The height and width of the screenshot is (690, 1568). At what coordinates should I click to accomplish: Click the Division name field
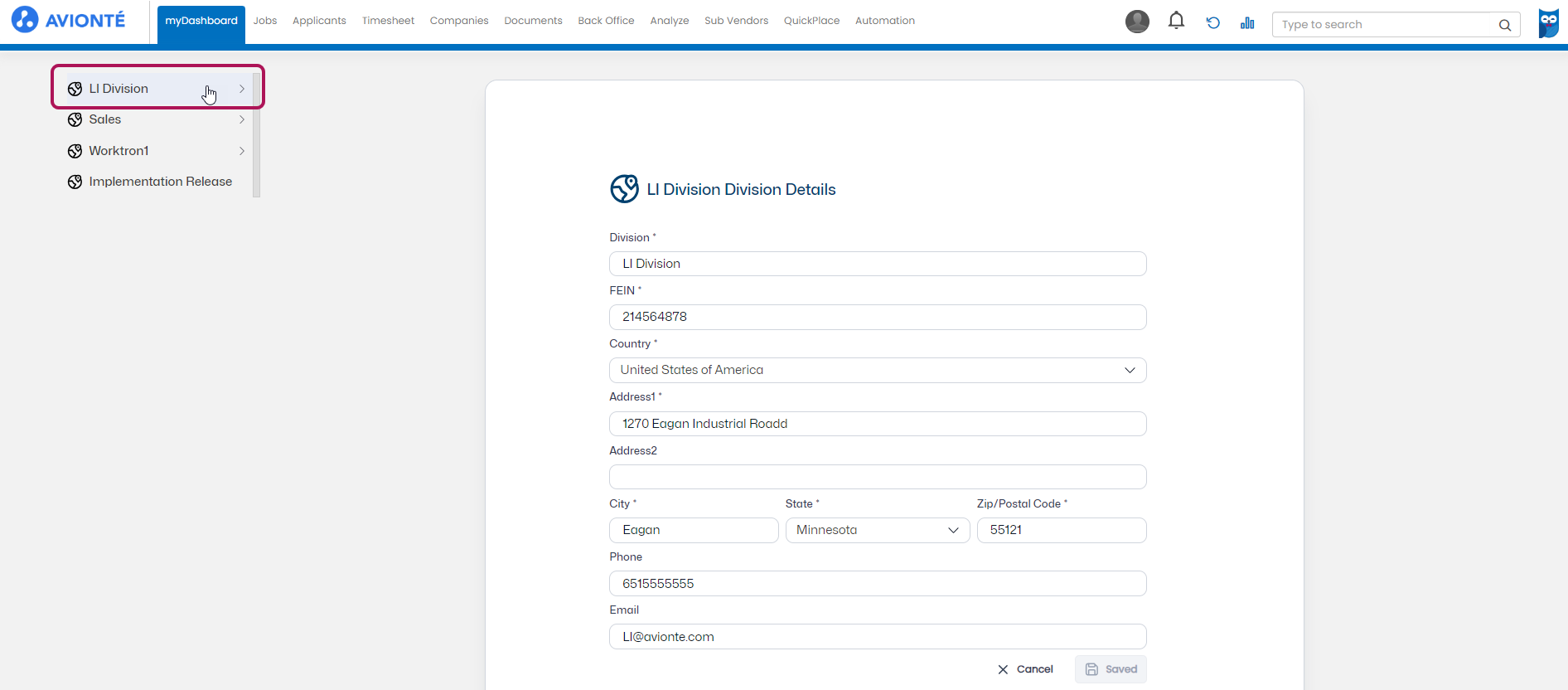tap(878, 264)
